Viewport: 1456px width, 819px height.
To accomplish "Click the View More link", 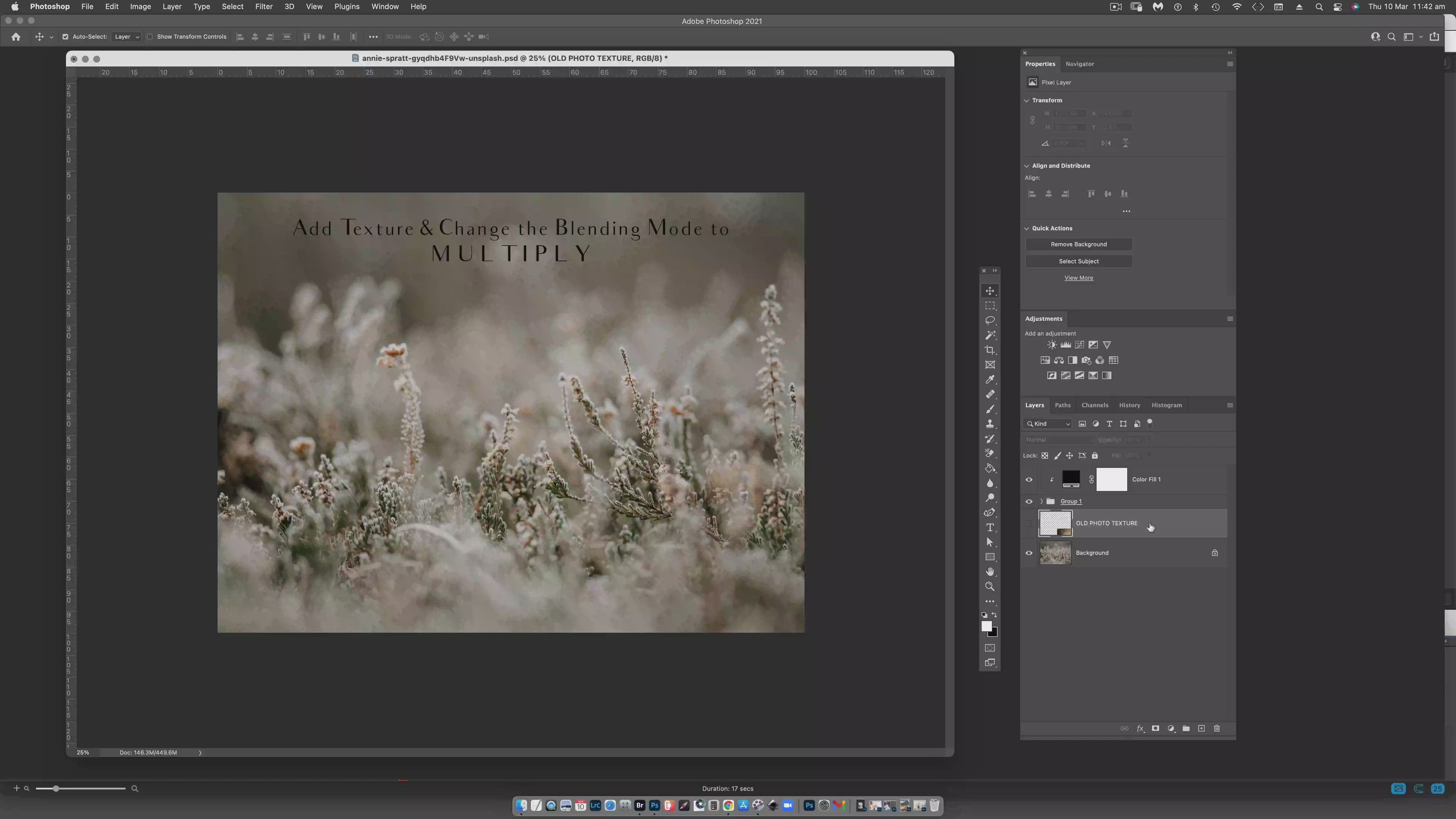I will (1078, 278).
